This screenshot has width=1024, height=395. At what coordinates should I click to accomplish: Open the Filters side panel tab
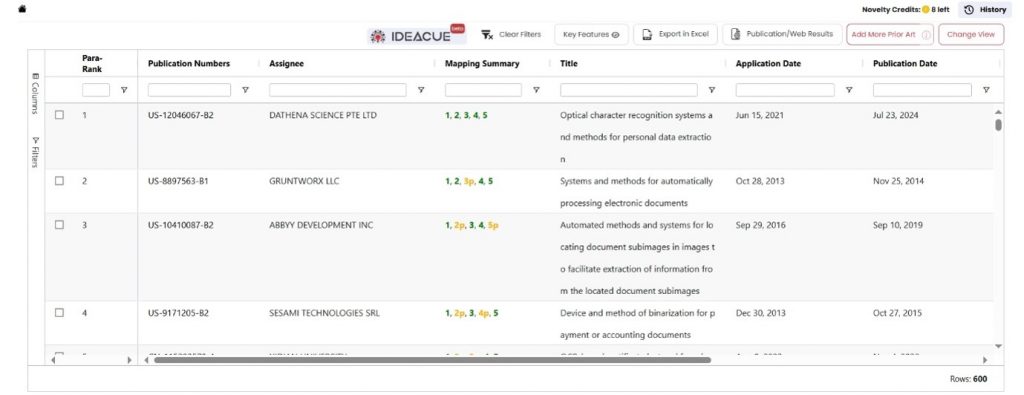pos(35,151)
